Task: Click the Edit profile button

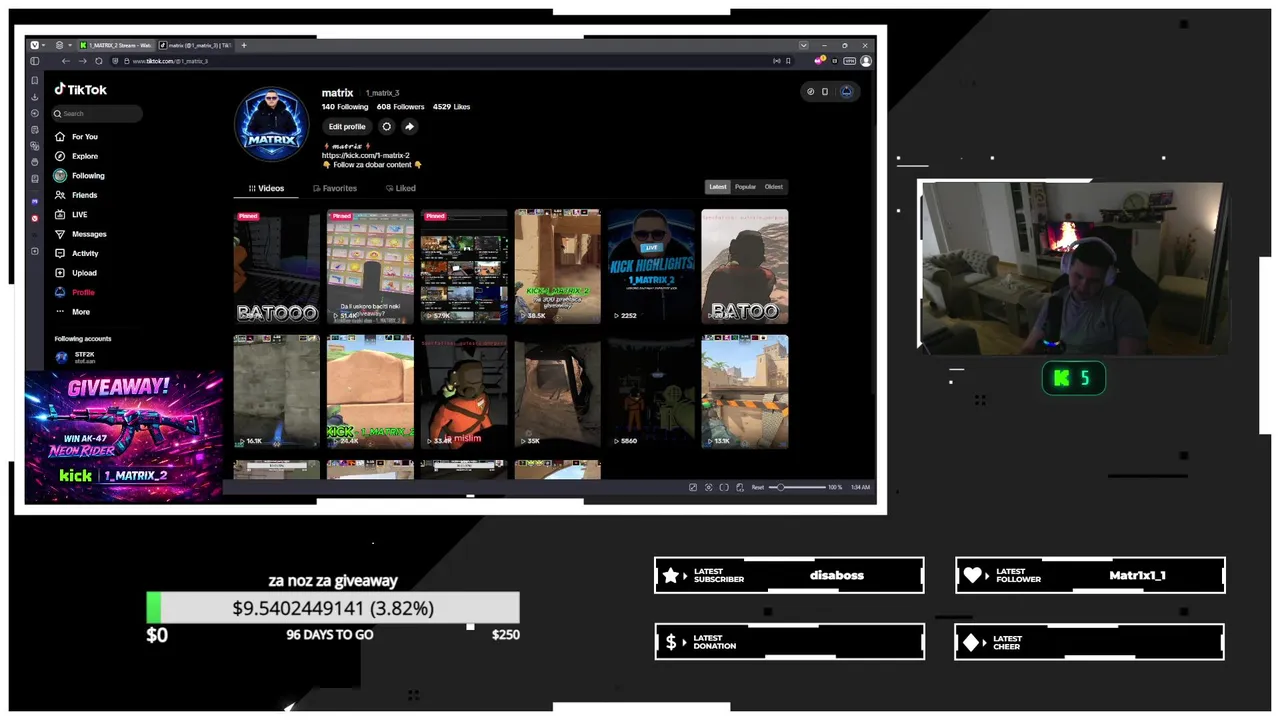Action: pyautogui.click(x=347, y=127)
